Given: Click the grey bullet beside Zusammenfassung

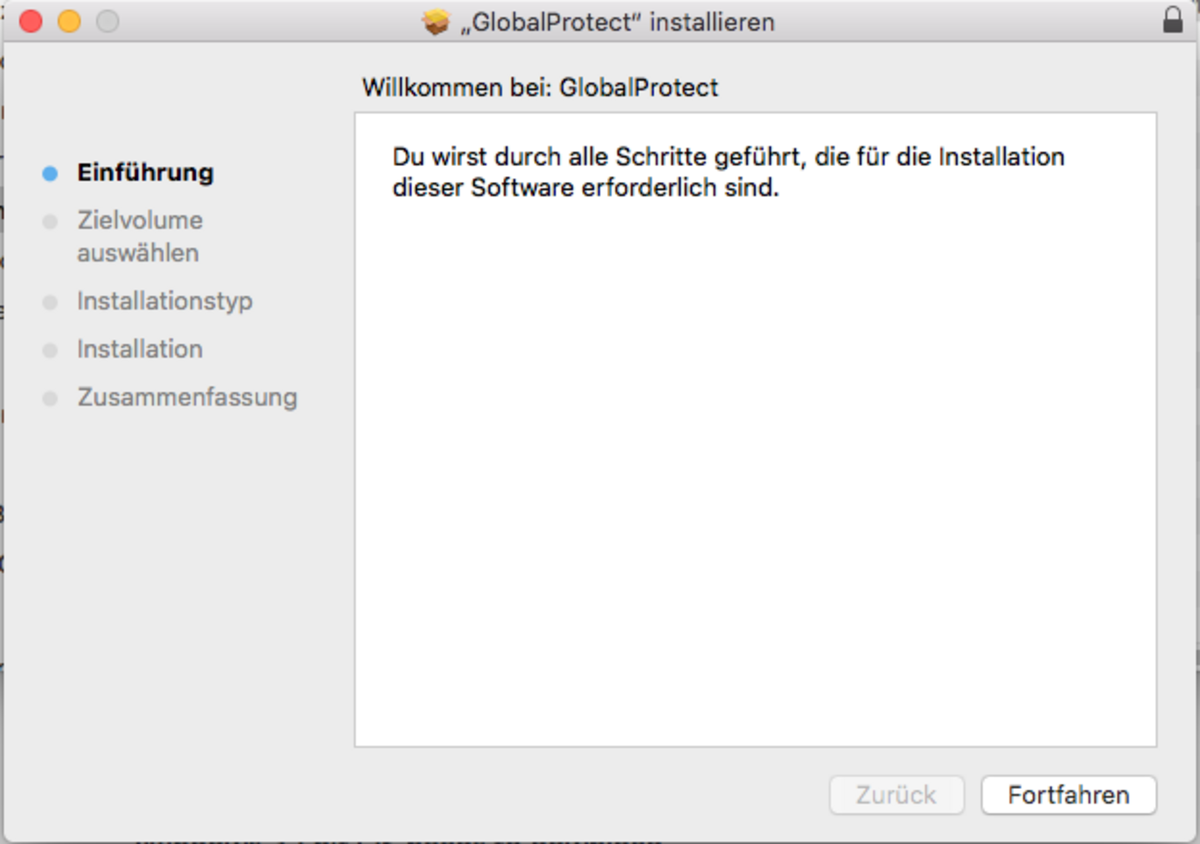Looking at the screenshot, I should tap(50, 398).
